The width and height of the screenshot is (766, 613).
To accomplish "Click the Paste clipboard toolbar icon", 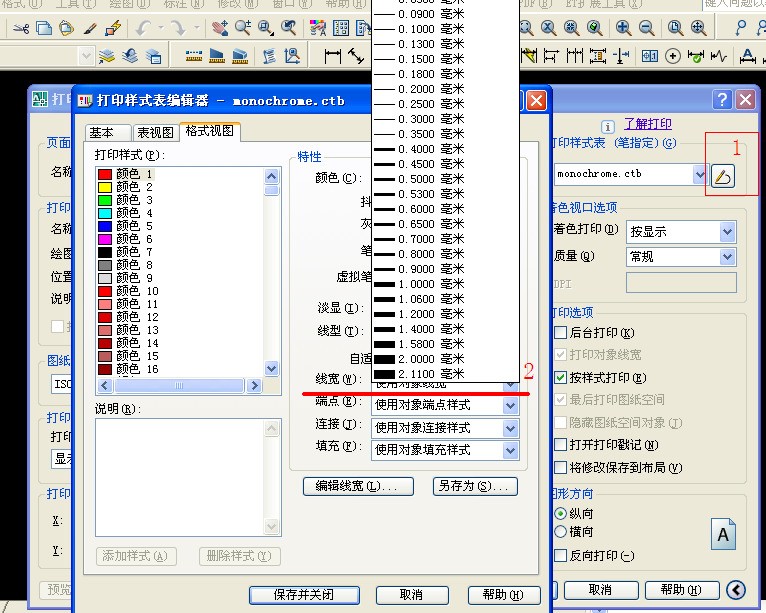I will tap(66, 28).
